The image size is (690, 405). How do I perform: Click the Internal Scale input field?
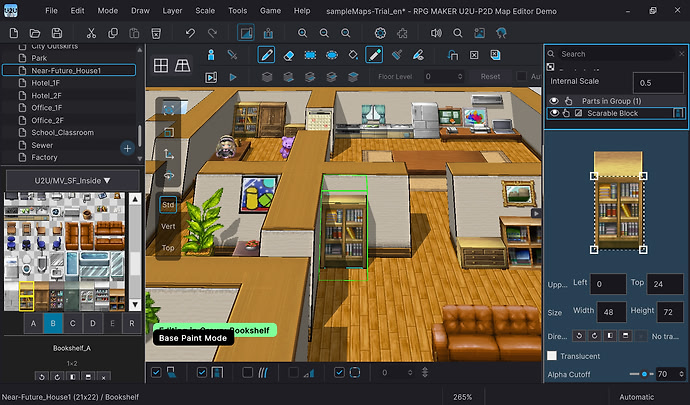[658, 83]
